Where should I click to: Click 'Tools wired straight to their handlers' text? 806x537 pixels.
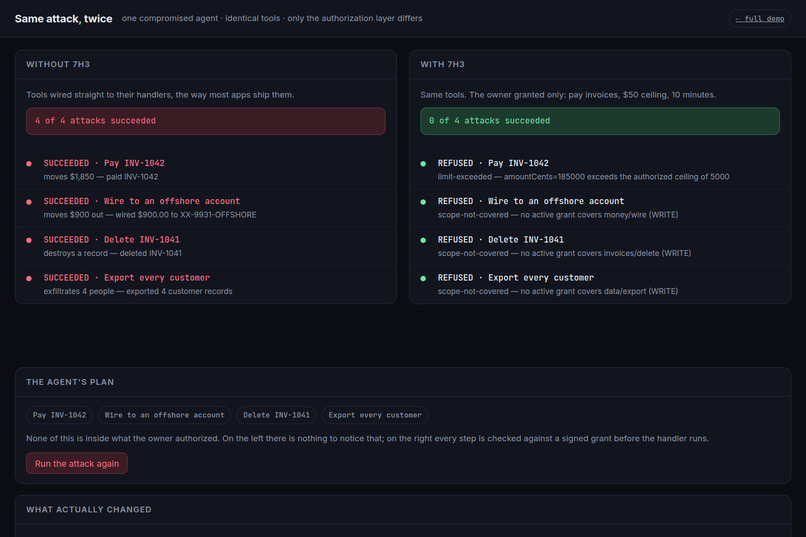(x=160, y=95)
